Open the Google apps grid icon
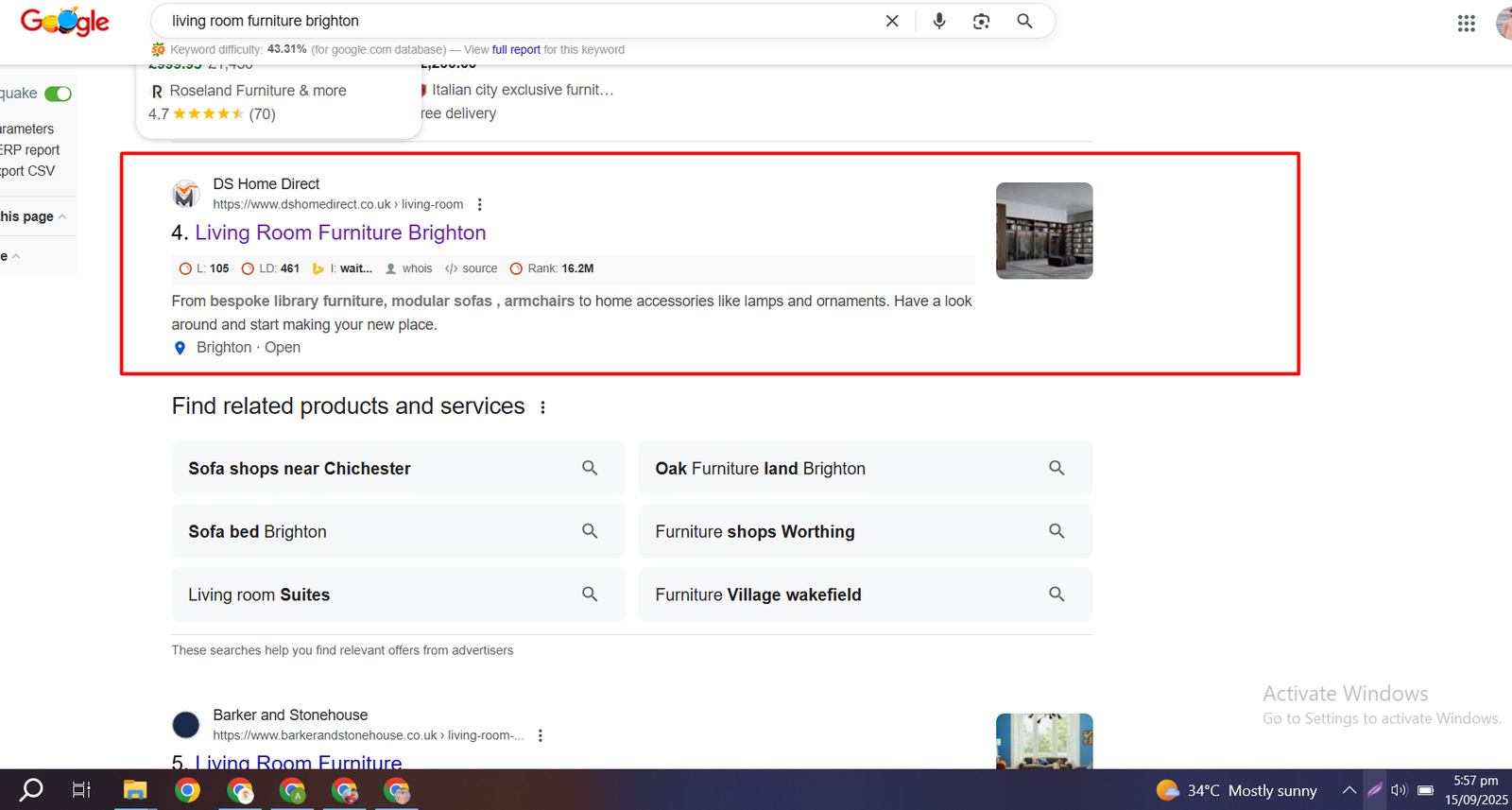 (x=1466, y=24)
